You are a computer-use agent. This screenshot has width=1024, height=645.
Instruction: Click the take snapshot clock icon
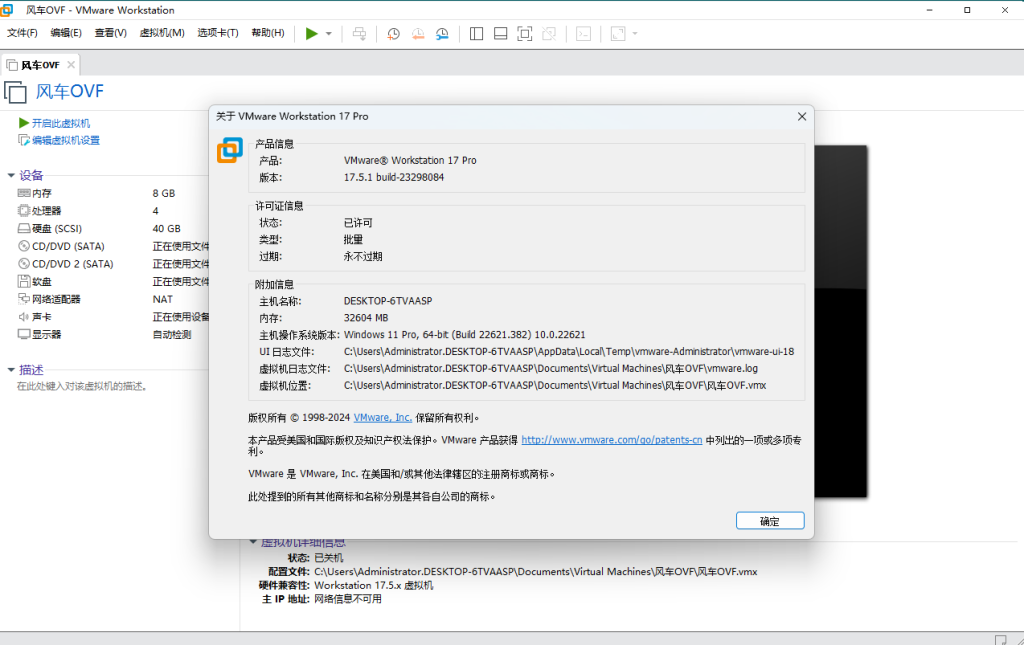click(393, 34)
